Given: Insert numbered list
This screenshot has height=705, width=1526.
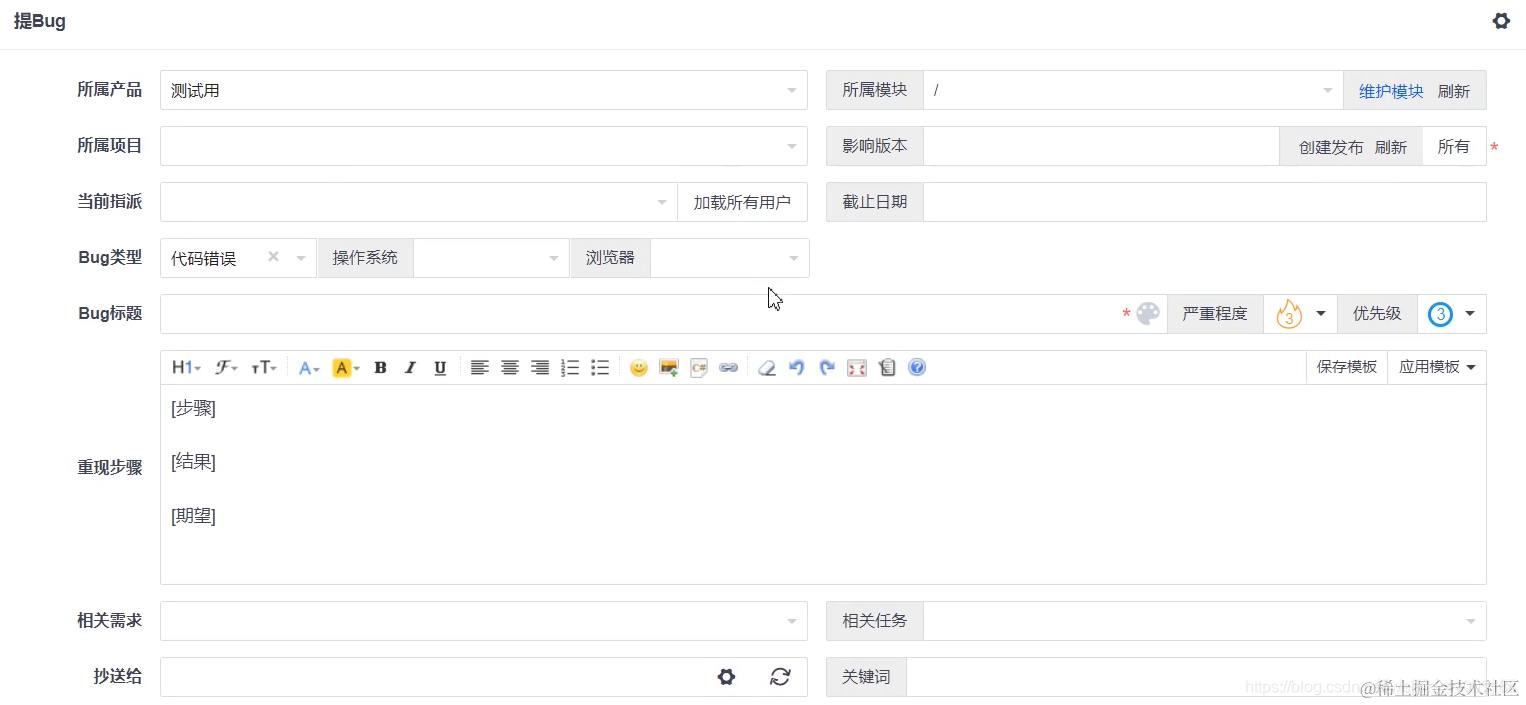Looking at the screenshot, I should click(570, 368).
